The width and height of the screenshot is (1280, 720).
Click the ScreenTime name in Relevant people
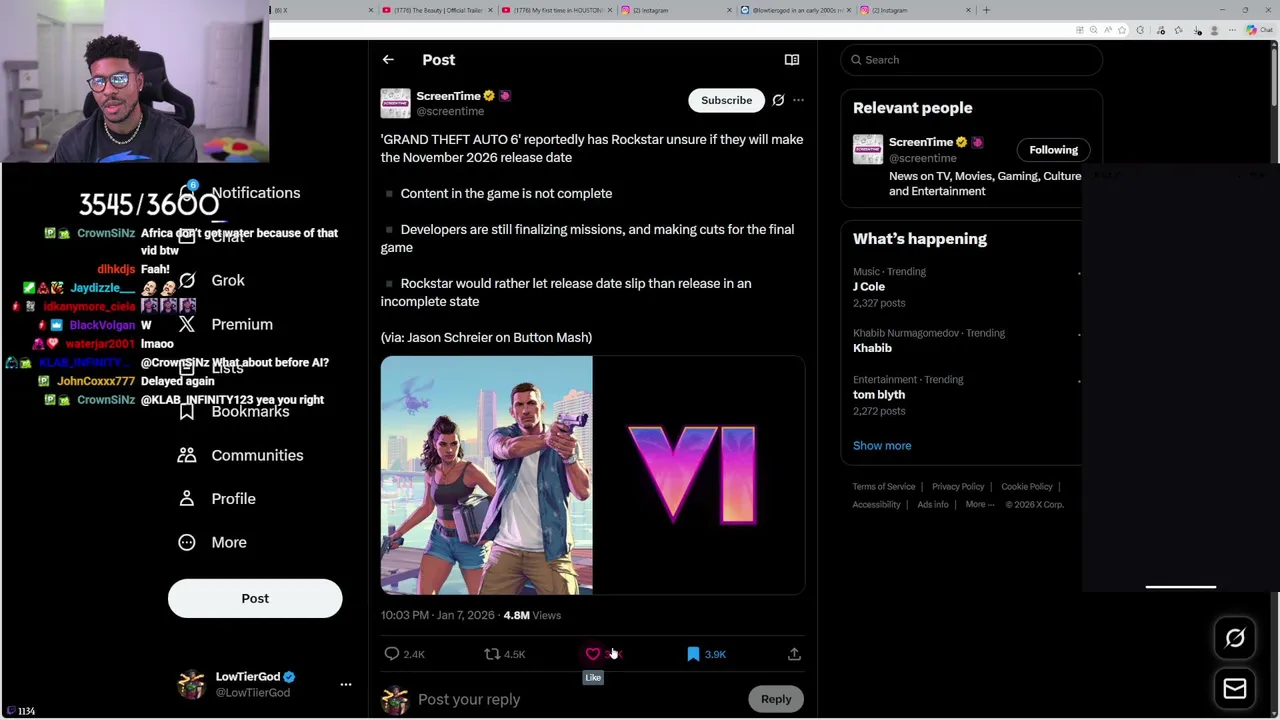pos(921,142)
